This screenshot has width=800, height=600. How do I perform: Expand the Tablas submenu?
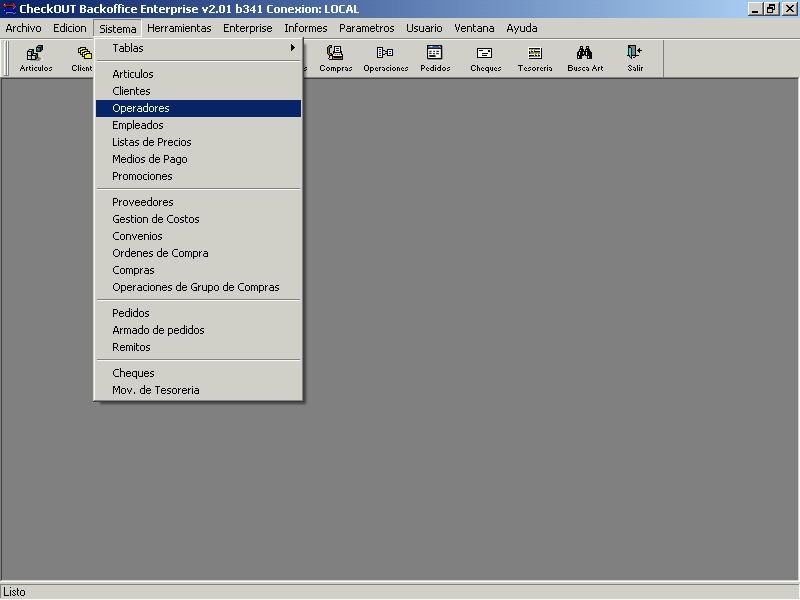tap(198, 48)
